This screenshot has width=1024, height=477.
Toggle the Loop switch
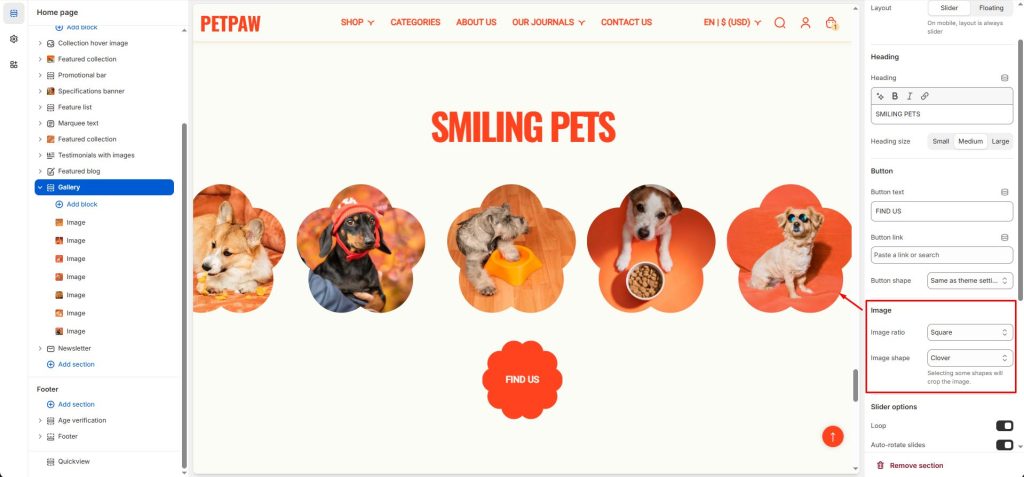click(x=1004, y=426)
